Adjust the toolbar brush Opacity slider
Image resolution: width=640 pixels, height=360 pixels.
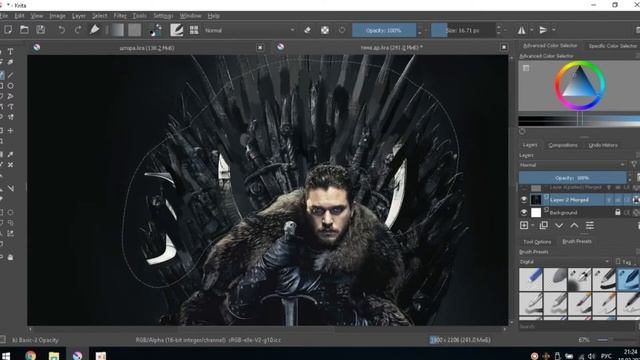tap(384, 30)
